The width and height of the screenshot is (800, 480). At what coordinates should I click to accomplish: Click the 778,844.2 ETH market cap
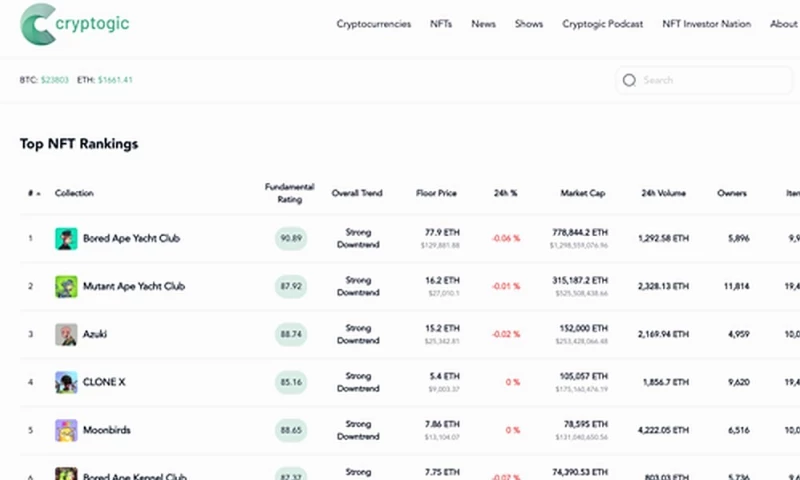point(580,233)
